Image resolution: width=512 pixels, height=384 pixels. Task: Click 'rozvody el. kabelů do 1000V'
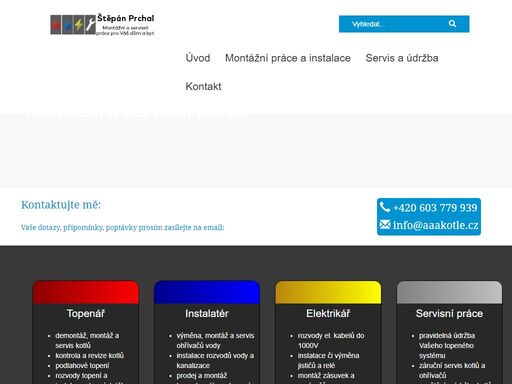point(331,340)
